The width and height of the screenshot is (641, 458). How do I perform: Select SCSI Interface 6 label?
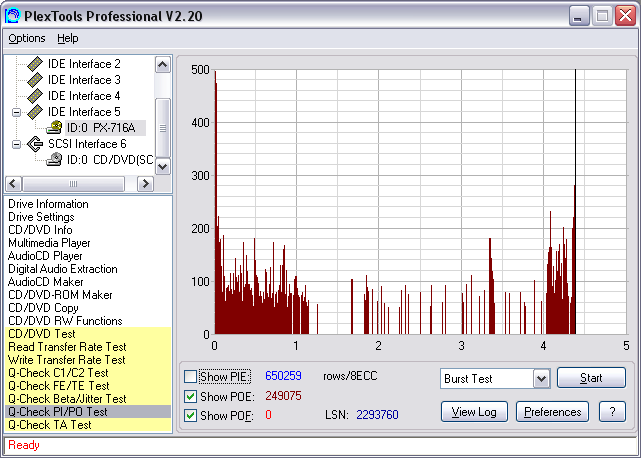[87, 144]
